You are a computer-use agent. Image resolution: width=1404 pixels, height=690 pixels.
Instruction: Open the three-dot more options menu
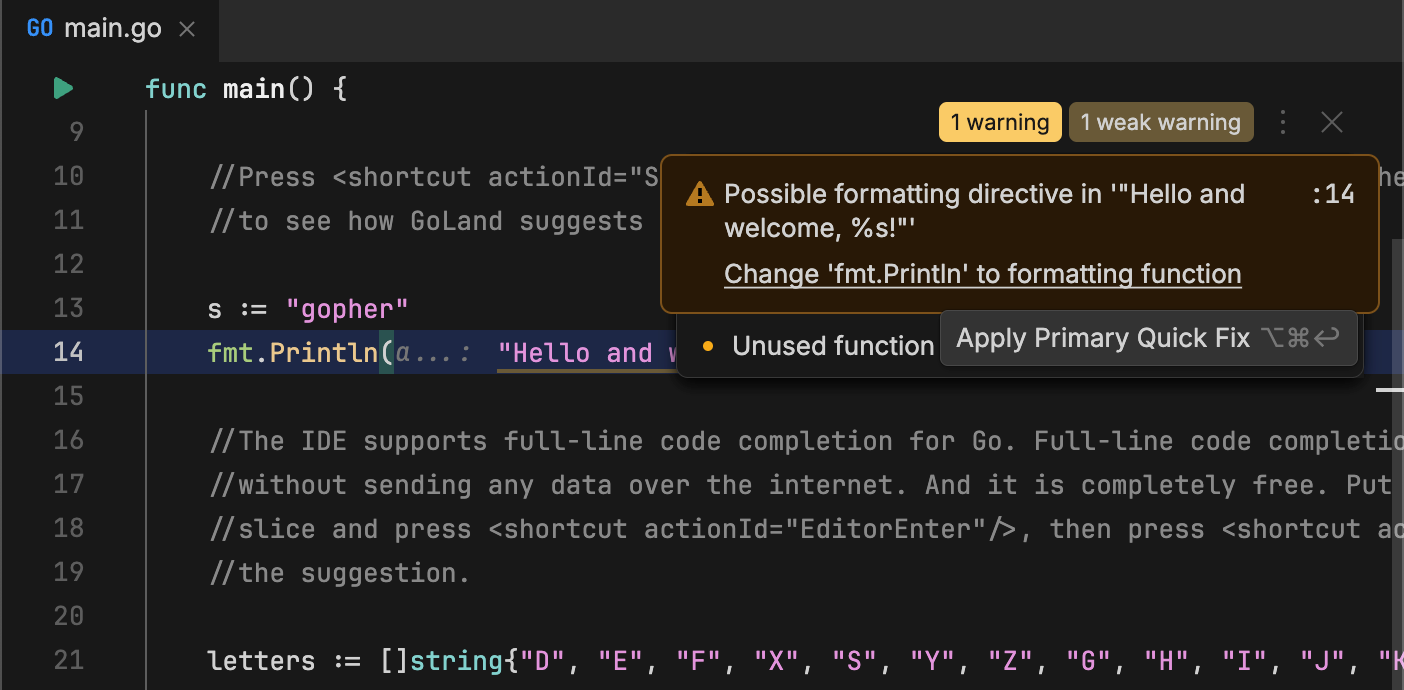pyautogui.click(x=1283, y=123)
